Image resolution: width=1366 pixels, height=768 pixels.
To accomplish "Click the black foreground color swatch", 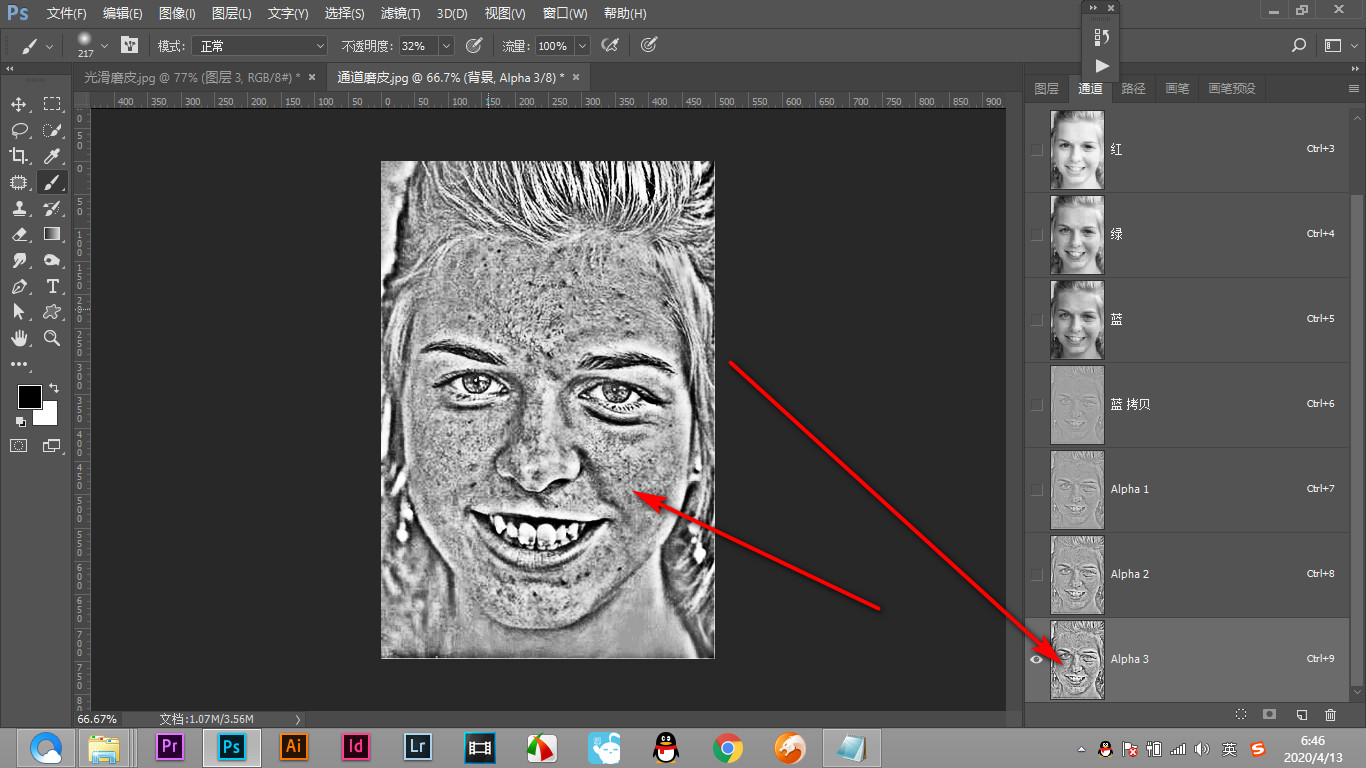I will point(30,397).
